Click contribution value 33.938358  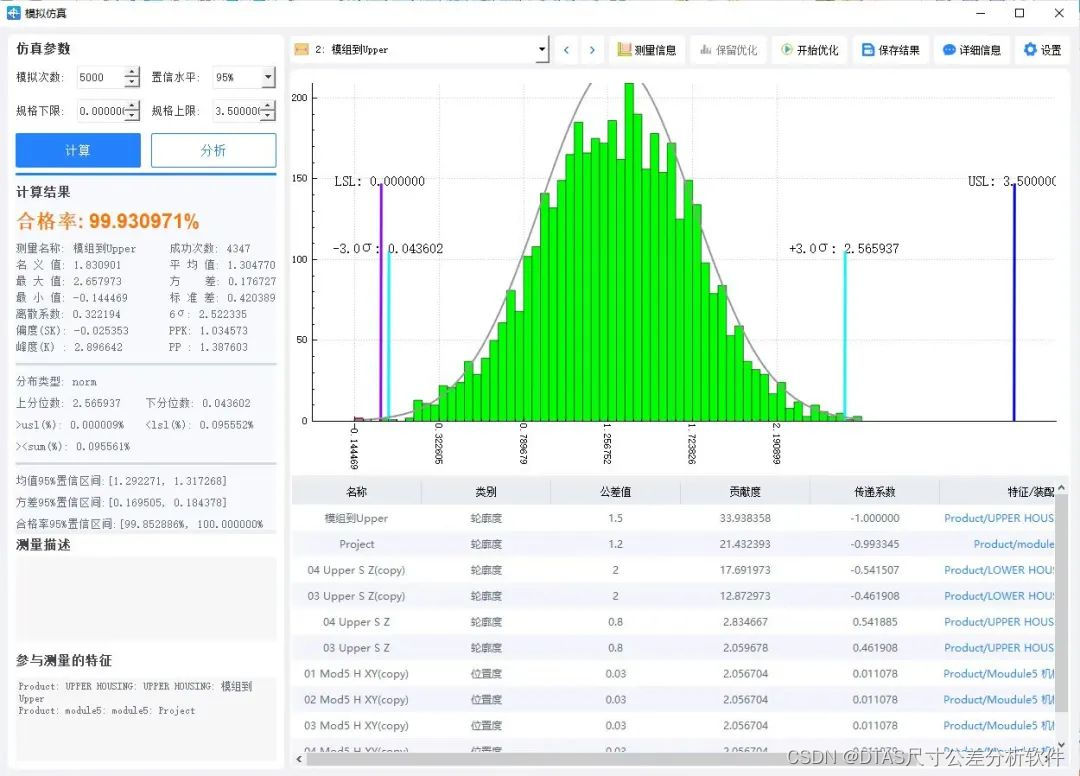tap(745, 518)
